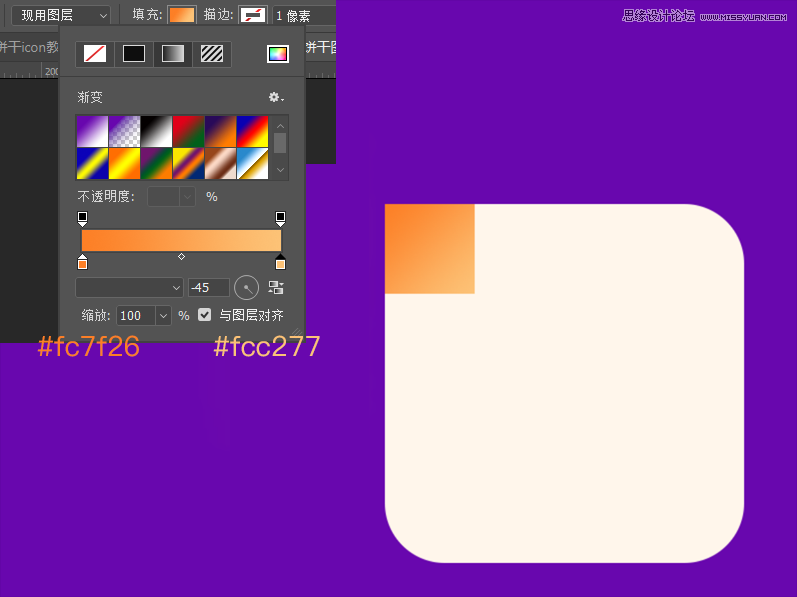
Task: Choose the purple to white gradient preset
Action: 92,132
